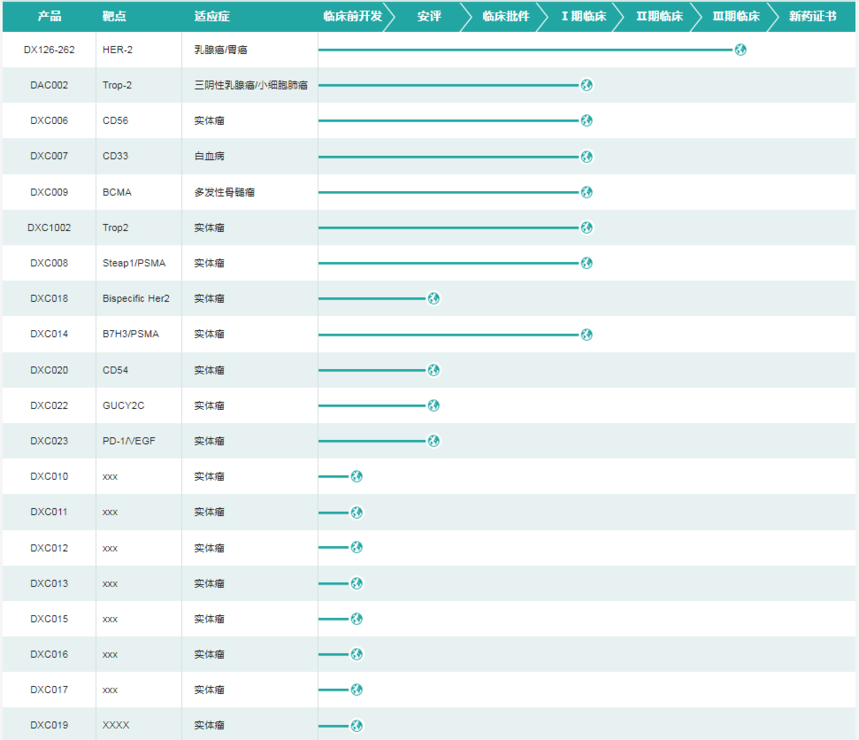Select the 临床前开发 stage header
This screenshot has height=740, width=859.
pyautogui.click(x=352, y=16)
